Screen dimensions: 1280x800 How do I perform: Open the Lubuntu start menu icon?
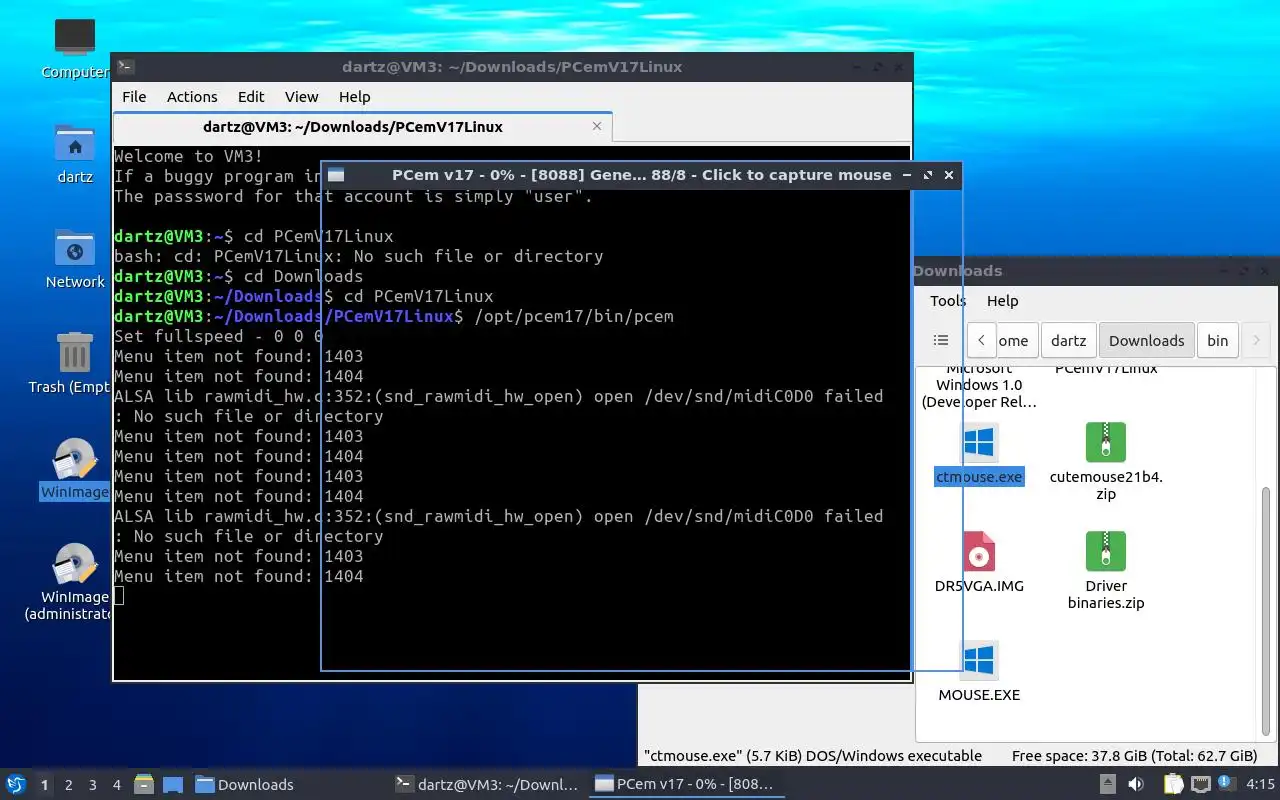tap(16, 784)
